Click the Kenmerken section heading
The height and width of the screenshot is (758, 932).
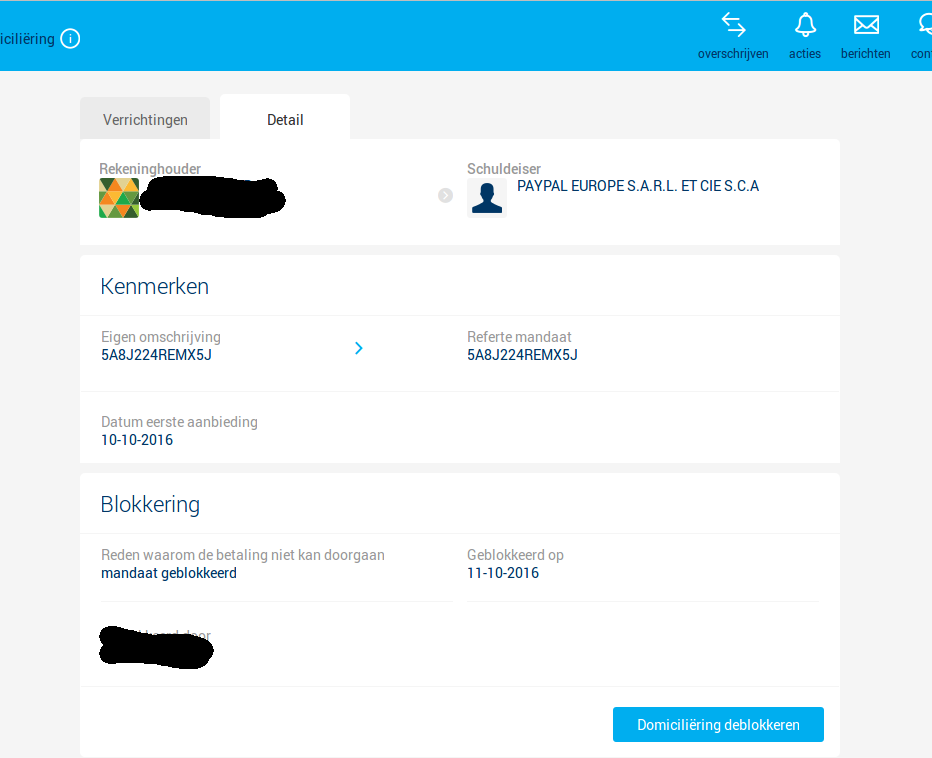point(155,287)
